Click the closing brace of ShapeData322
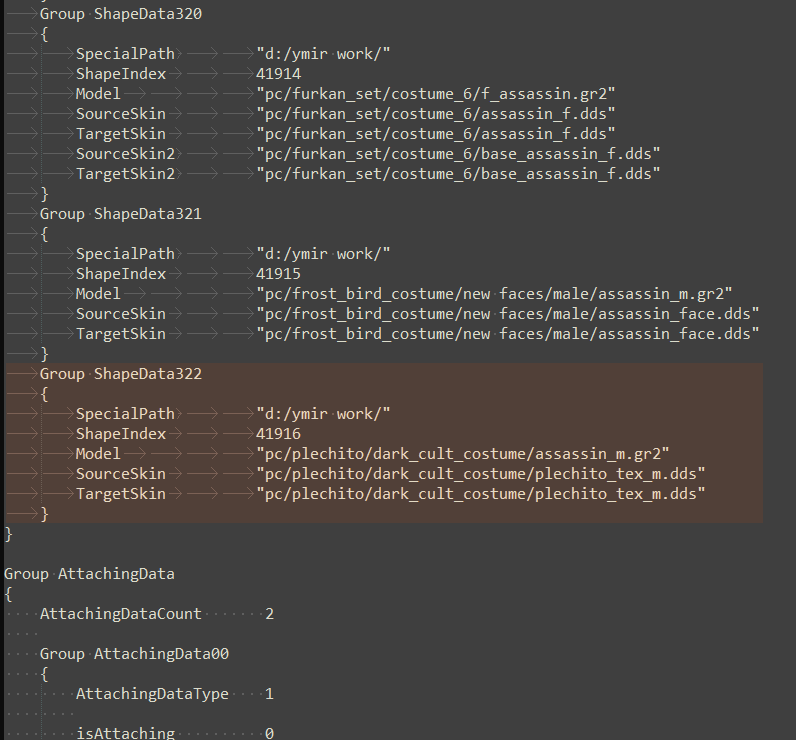The image size is (796, 740). click(x=44, y=514)
